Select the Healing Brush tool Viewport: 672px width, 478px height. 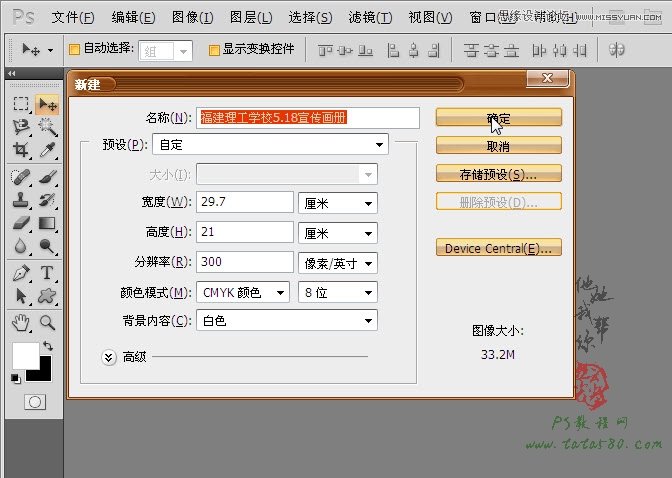click(x=21, y=177)
